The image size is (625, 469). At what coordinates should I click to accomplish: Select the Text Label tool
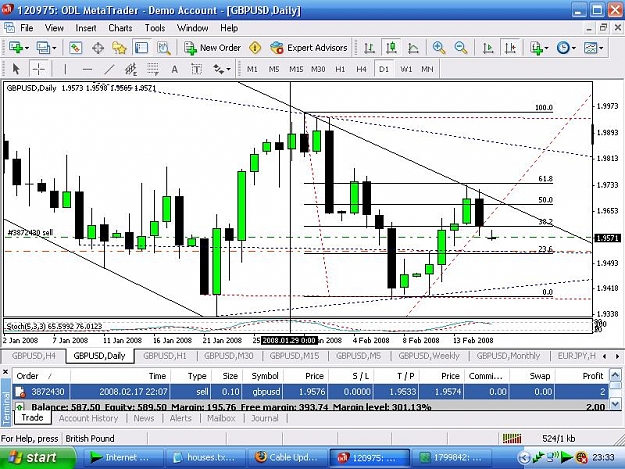click(x=196, y=69)
